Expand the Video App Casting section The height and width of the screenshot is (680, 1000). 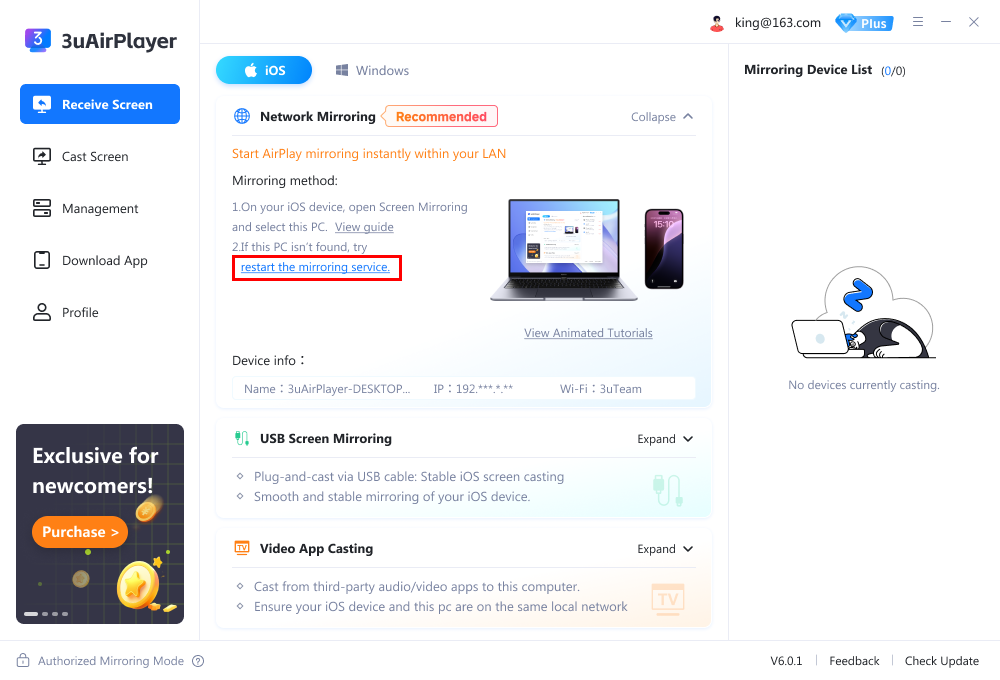pyautogui.click(x=663, y=548)
